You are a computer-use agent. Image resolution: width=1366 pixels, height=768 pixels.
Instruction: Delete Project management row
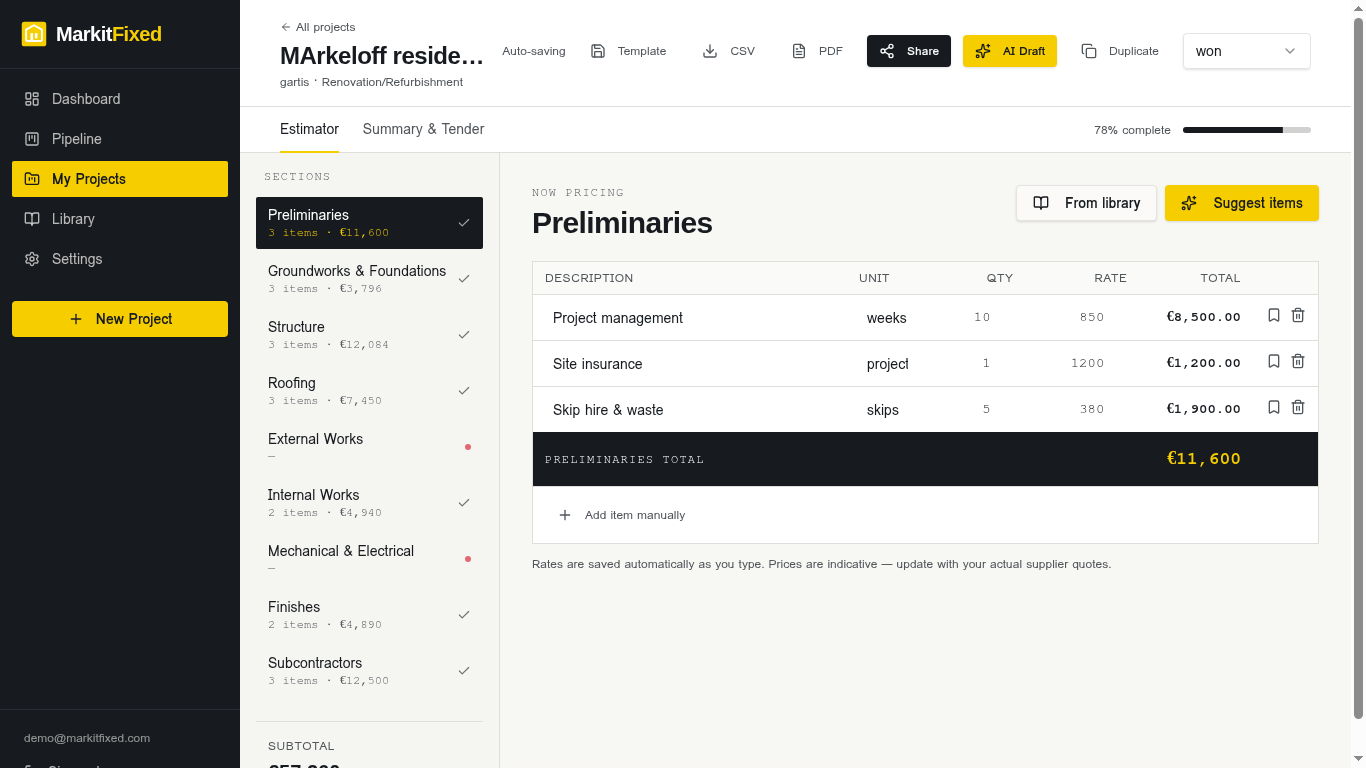[x=1298, y=315]
